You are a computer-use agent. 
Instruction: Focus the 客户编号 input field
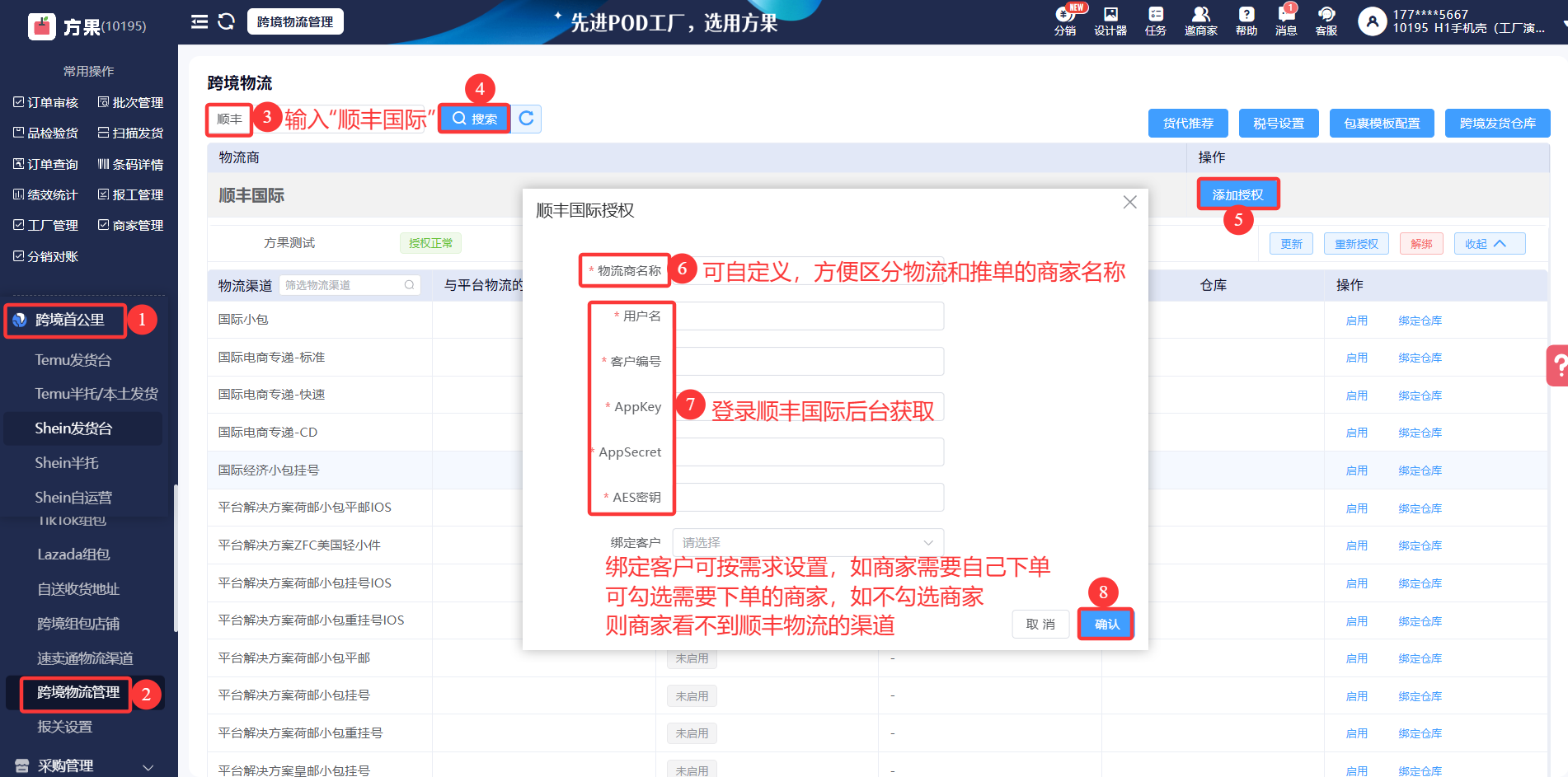click(x=808, y=361)
